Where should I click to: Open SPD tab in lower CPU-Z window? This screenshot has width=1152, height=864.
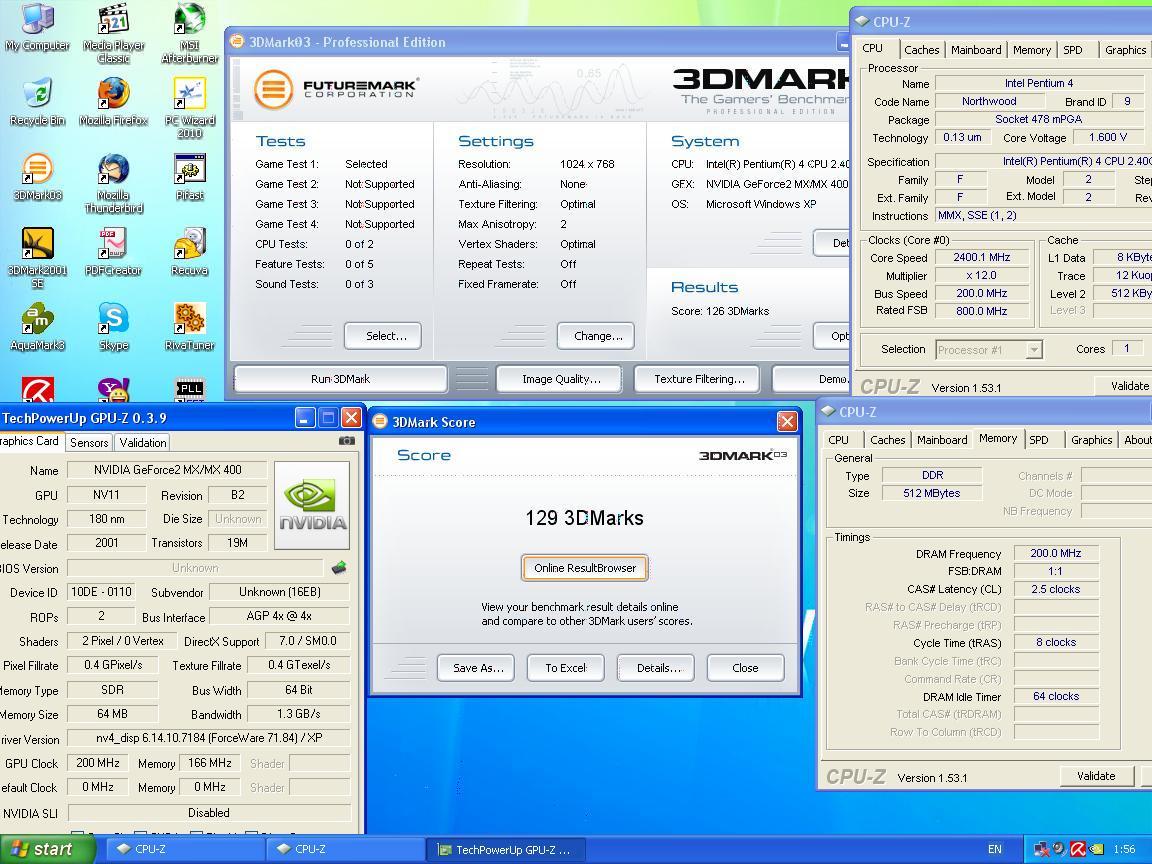[x=1039, y=440]
